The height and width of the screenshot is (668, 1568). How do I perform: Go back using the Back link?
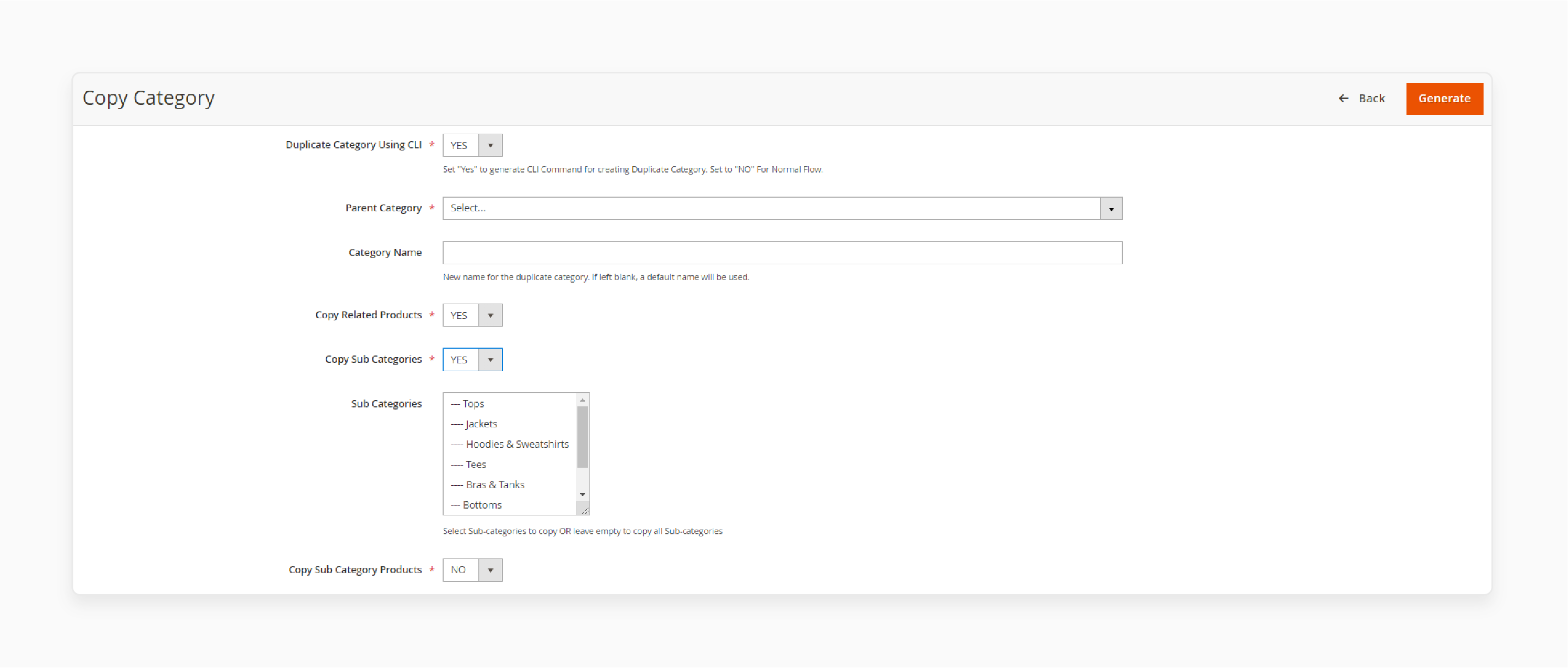point(1361,99)
